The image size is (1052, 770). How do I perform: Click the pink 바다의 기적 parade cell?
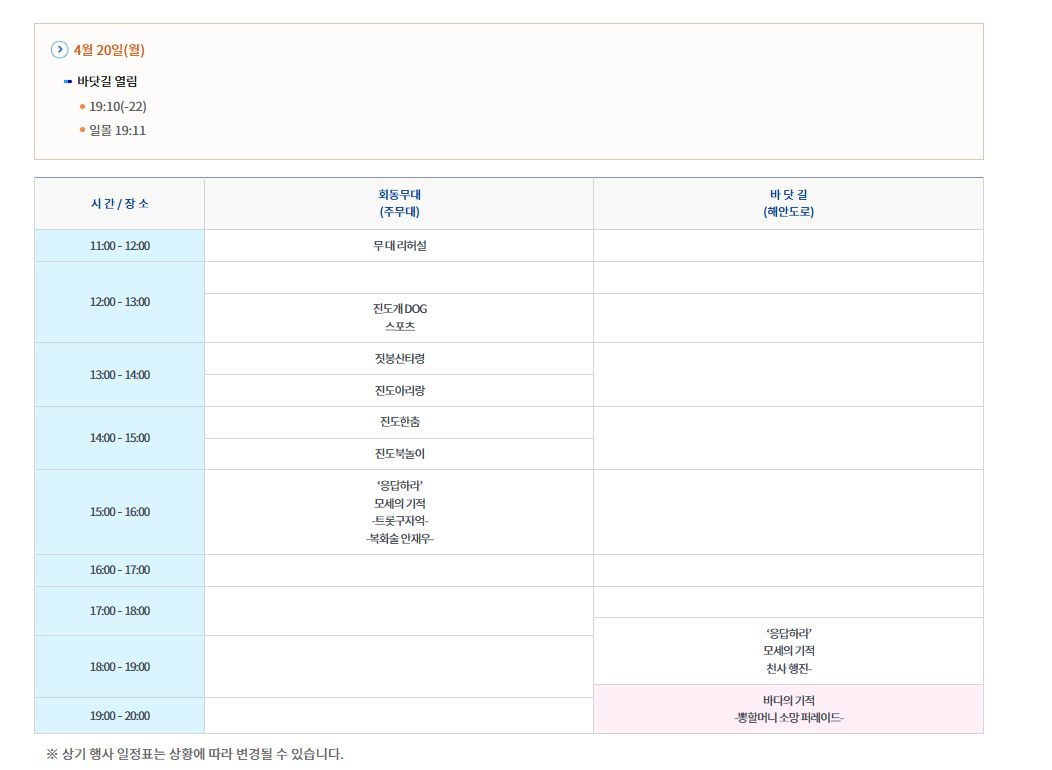point(788,707)
